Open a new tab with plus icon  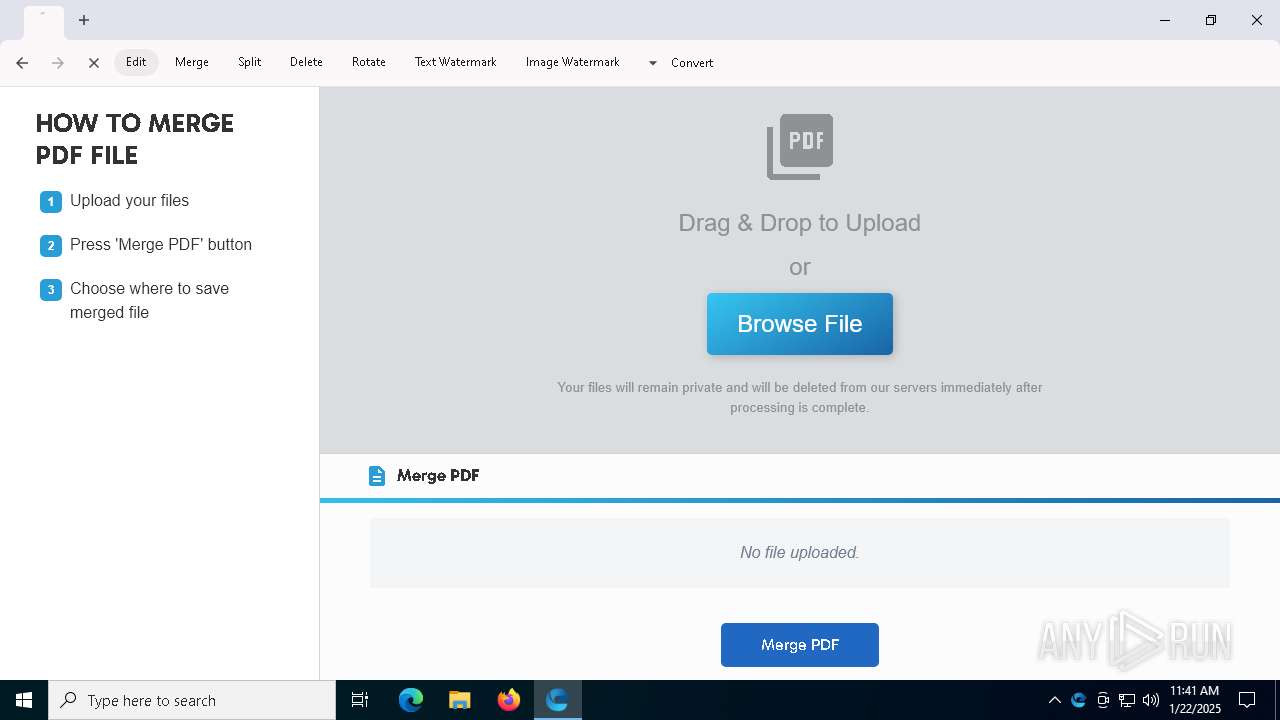click(x=84, y=20)
